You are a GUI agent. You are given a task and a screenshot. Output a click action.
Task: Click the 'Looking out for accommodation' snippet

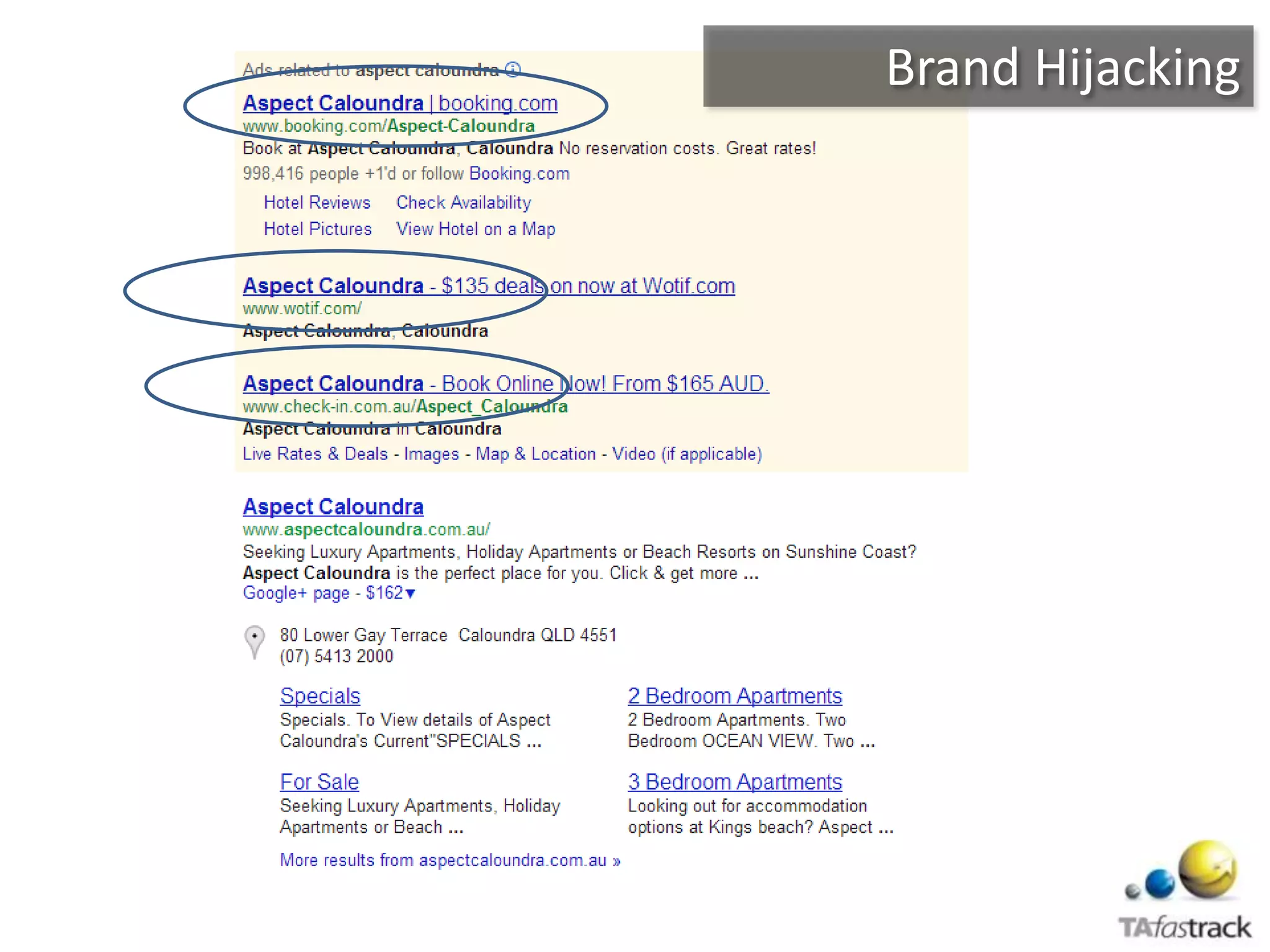click(x=760, y=816)
